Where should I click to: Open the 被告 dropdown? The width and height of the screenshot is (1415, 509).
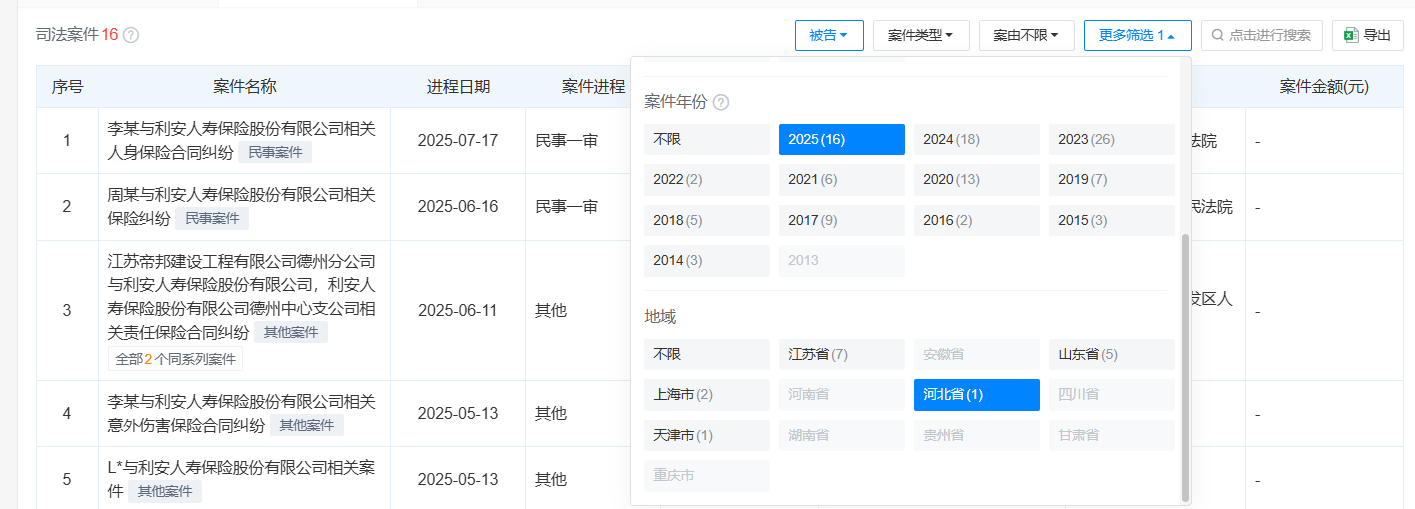[829, 35]
